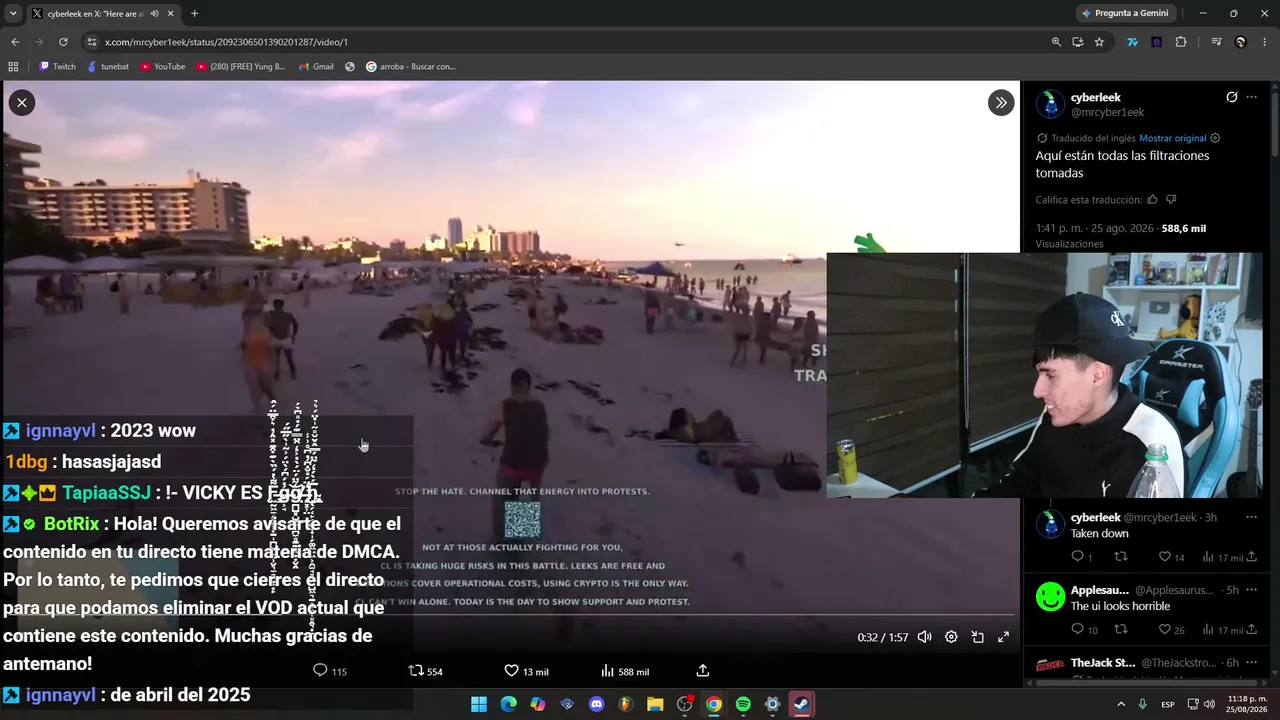Open the media control button in Chrome toolbar
Viewport: 1280px width, 720px height.
pos(1216,42)
